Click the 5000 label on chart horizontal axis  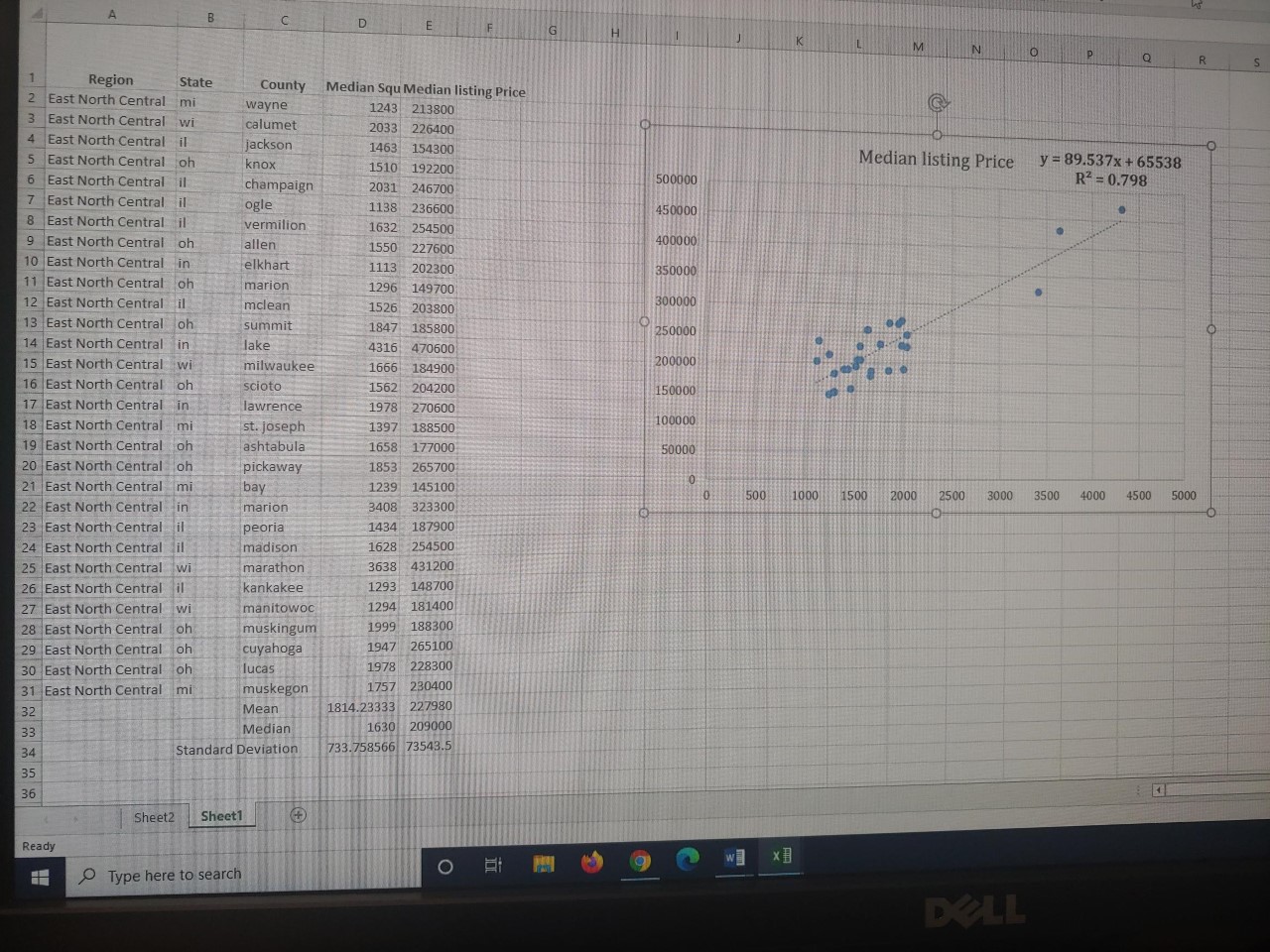(x=1184, y=495)
